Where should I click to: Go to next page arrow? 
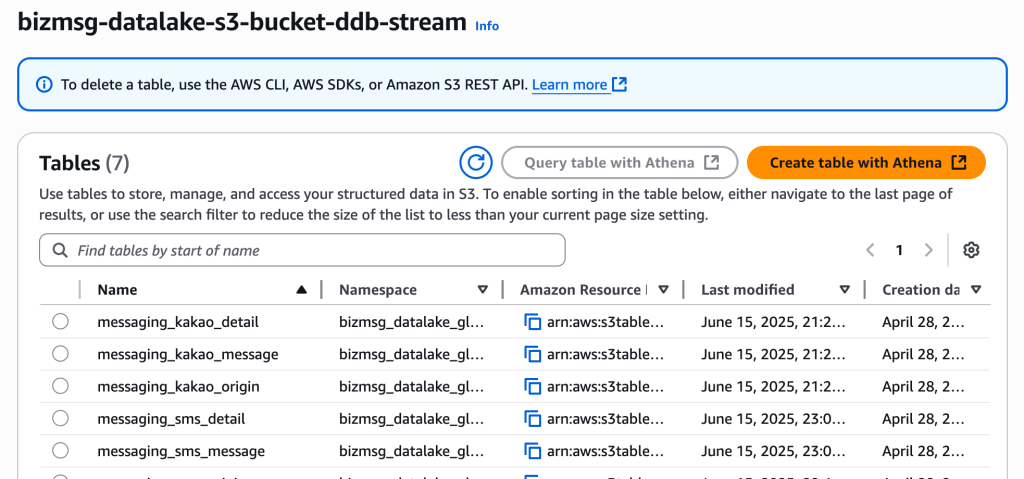click(928, 250)
